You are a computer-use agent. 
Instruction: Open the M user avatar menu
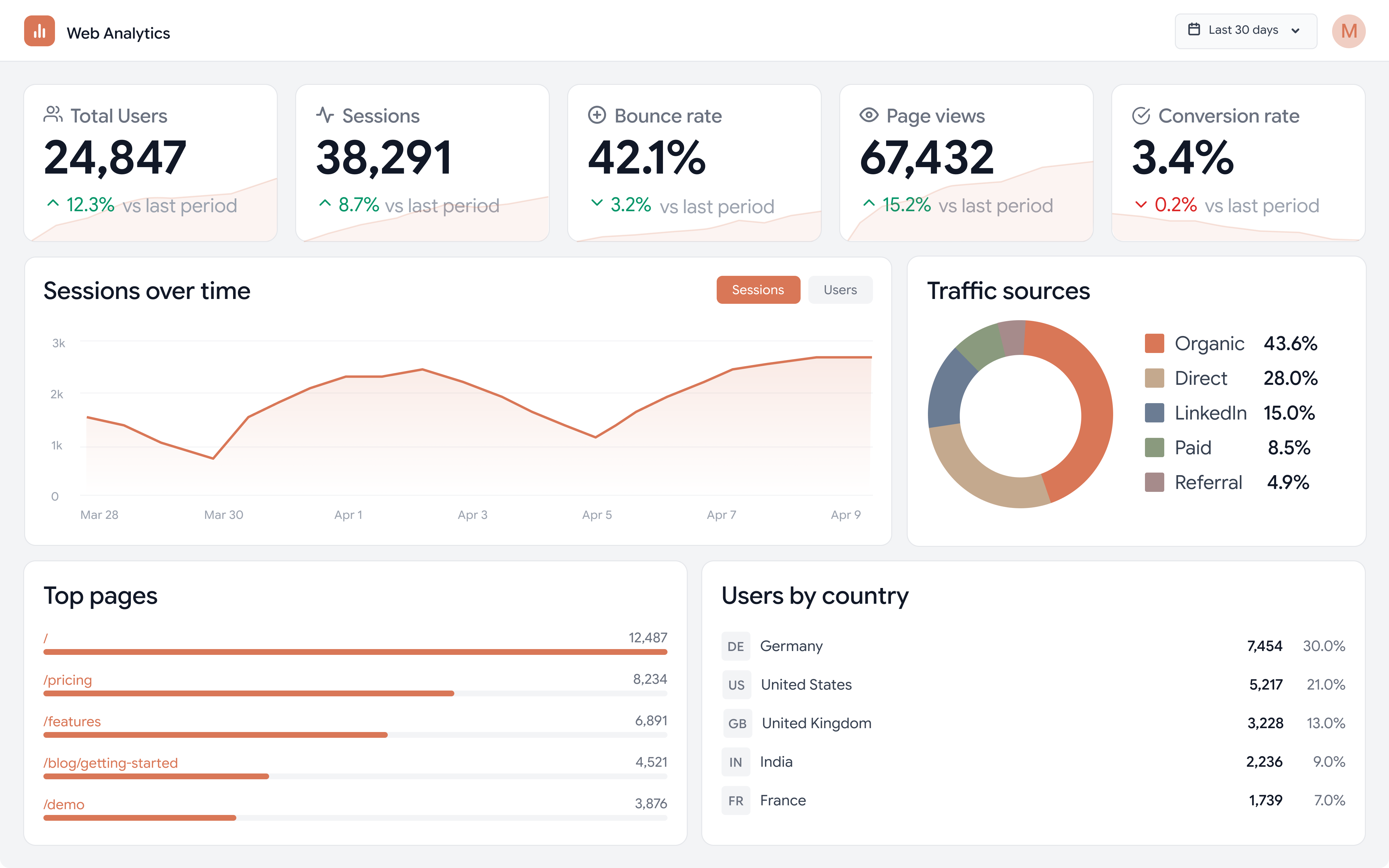[1348, 31]
